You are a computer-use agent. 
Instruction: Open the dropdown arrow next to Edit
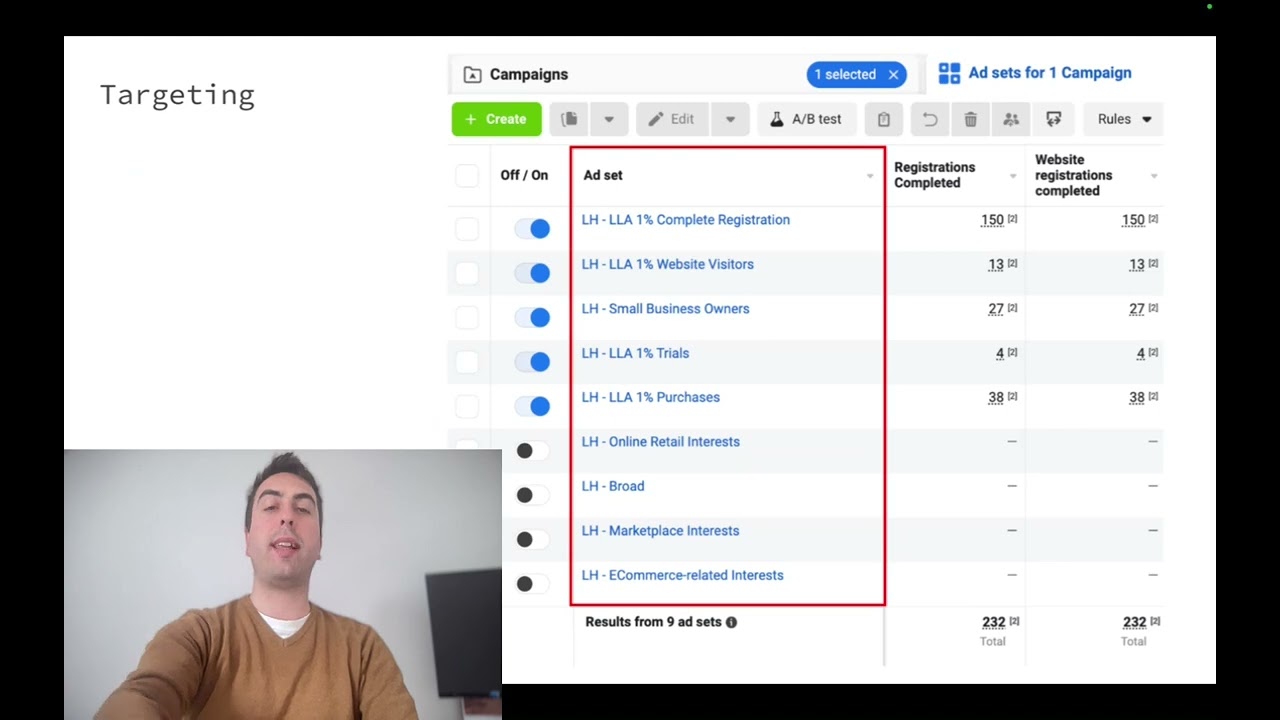[730, 119]
